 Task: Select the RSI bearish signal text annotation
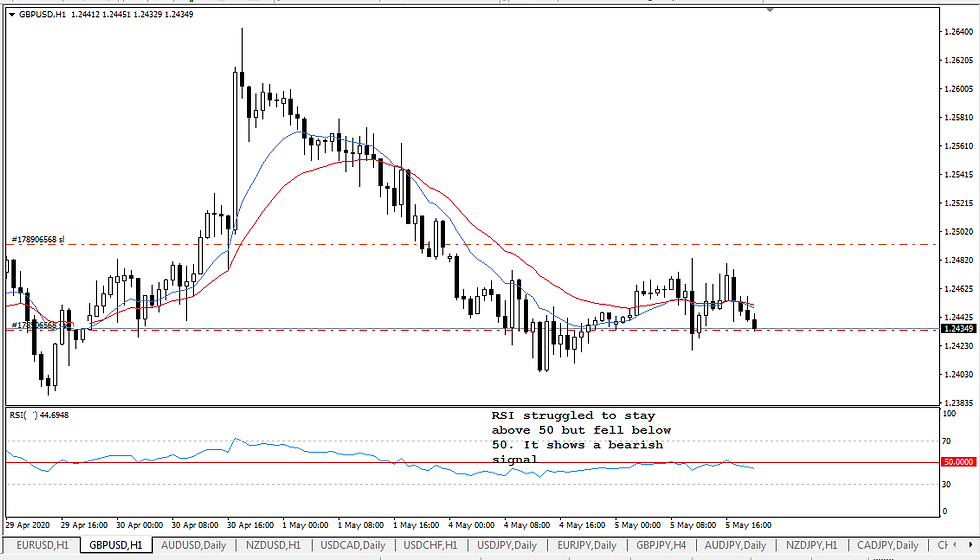click(x=581, y=438)
